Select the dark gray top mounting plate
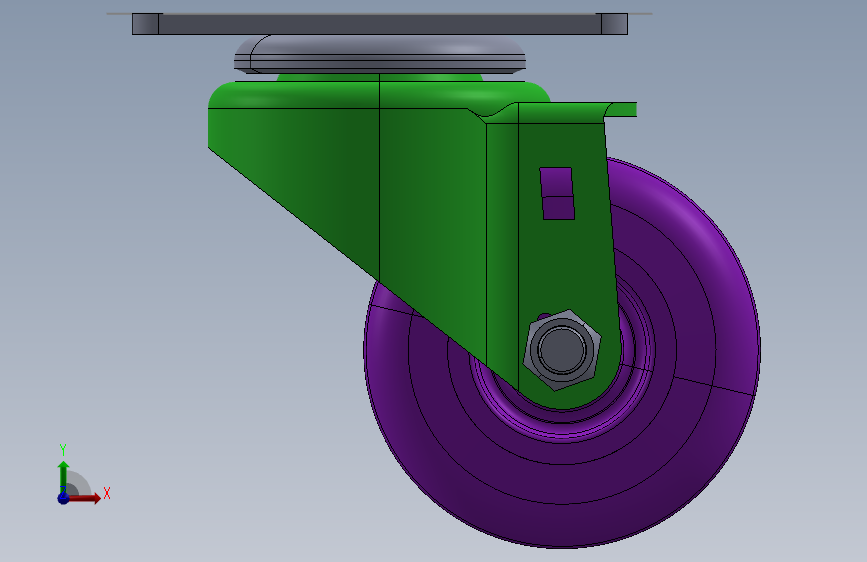This screenshot has width=867, height=562. [380, 24]
